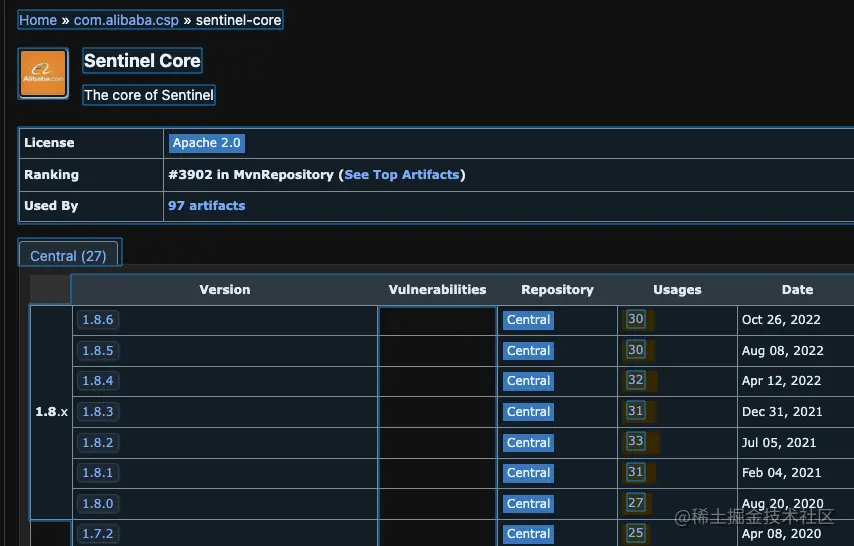Open version 1.8.2 link

click(98, 442)
